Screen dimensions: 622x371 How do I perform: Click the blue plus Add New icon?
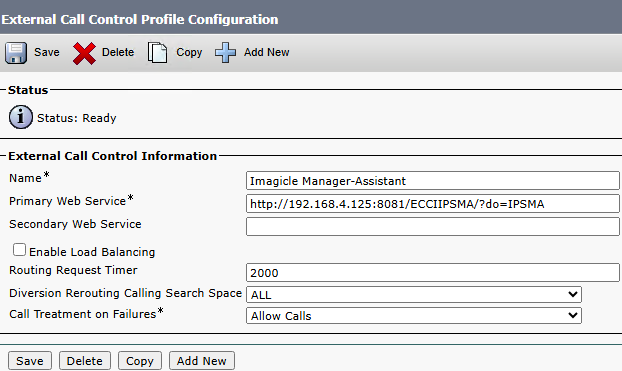[x=225, y=53]
